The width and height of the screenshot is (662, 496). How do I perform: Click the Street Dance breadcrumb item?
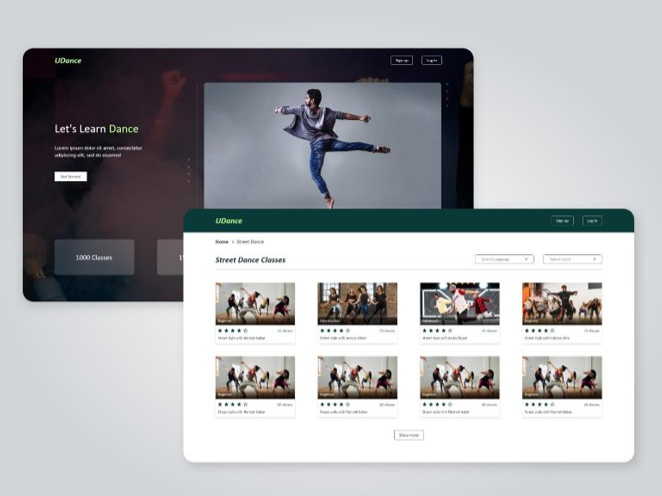point(250,242)
